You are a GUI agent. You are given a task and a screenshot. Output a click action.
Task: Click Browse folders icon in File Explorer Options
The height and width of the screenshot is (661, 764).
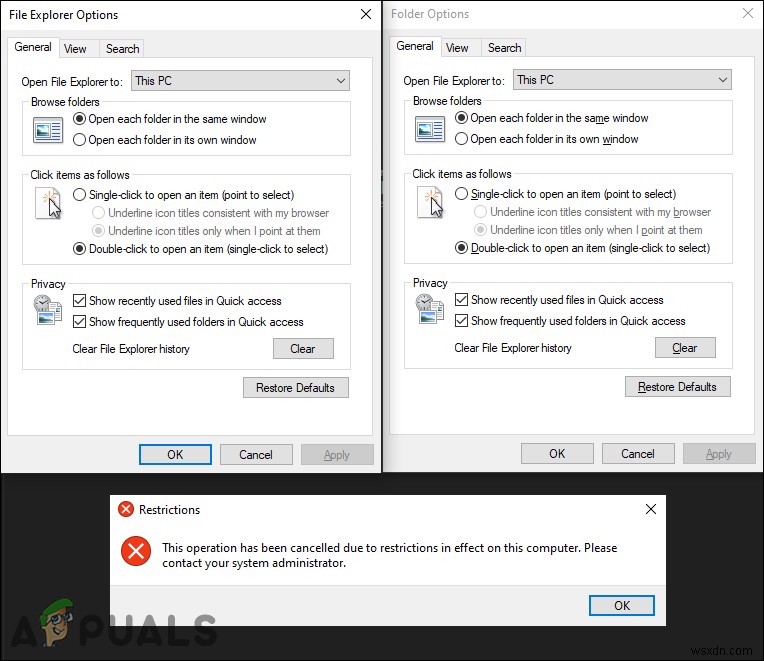pos(48,130)
